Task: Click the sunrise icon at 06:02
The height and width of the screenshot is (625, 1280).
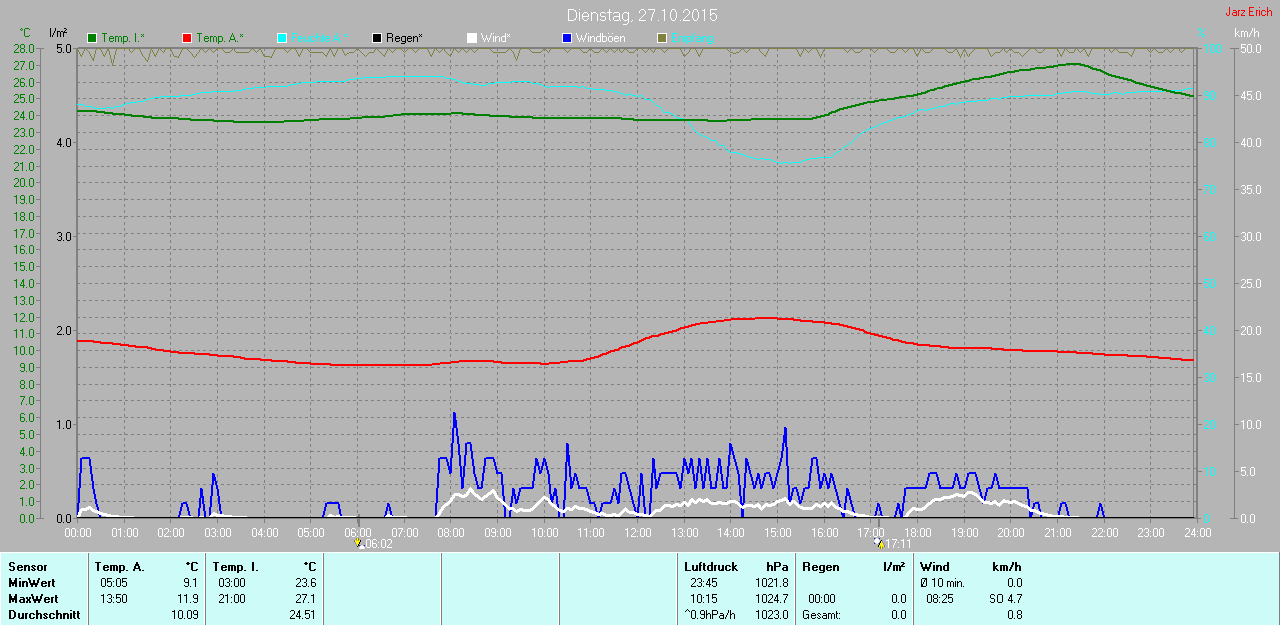Action: [x=359, y=543]
